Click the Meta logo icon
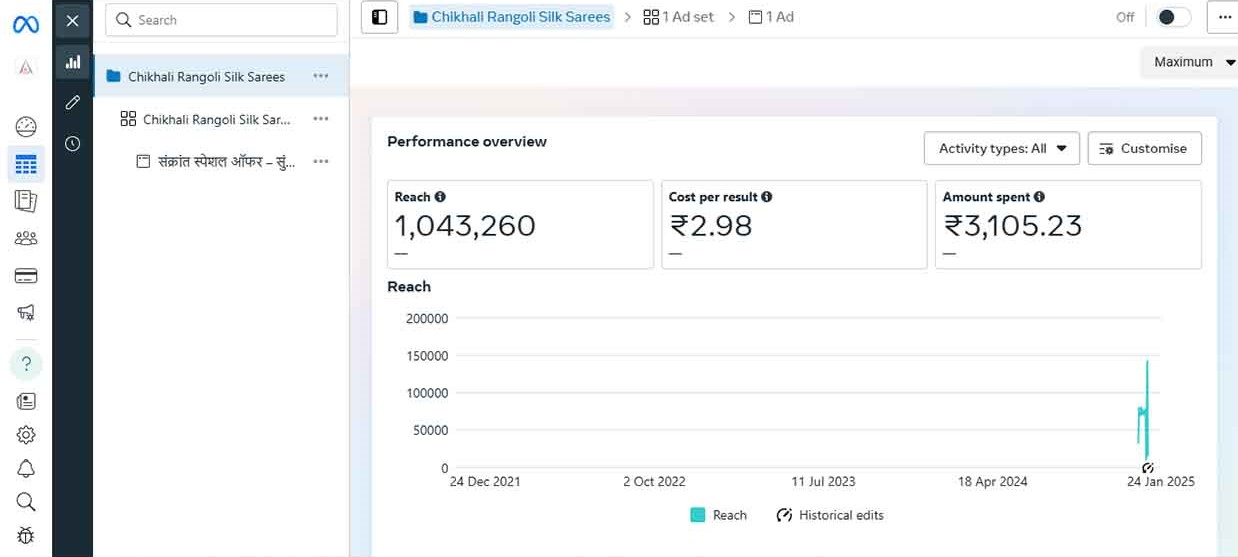 [x=26, y=25]
